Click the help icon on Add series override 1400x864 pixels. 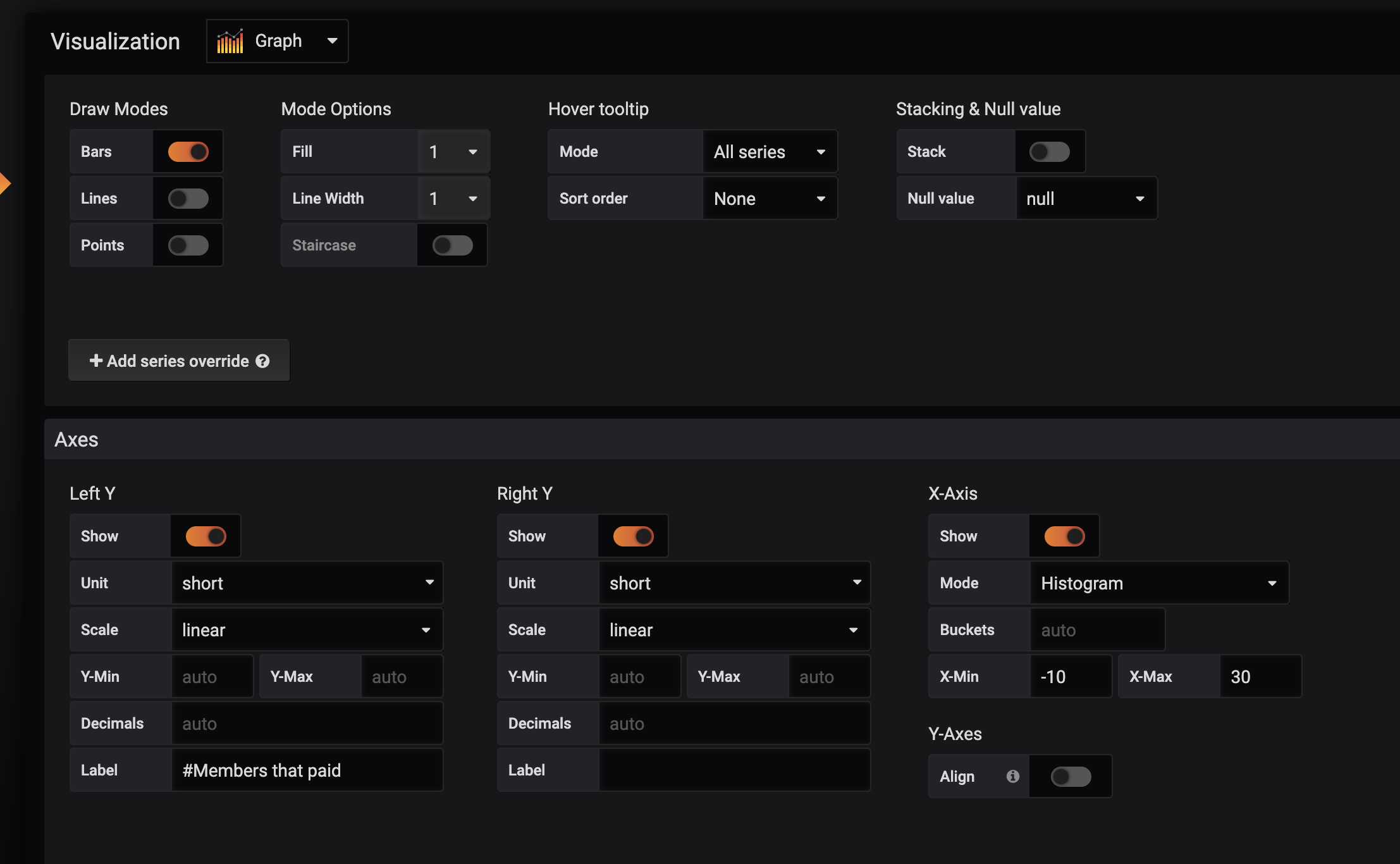click(262, 361)
